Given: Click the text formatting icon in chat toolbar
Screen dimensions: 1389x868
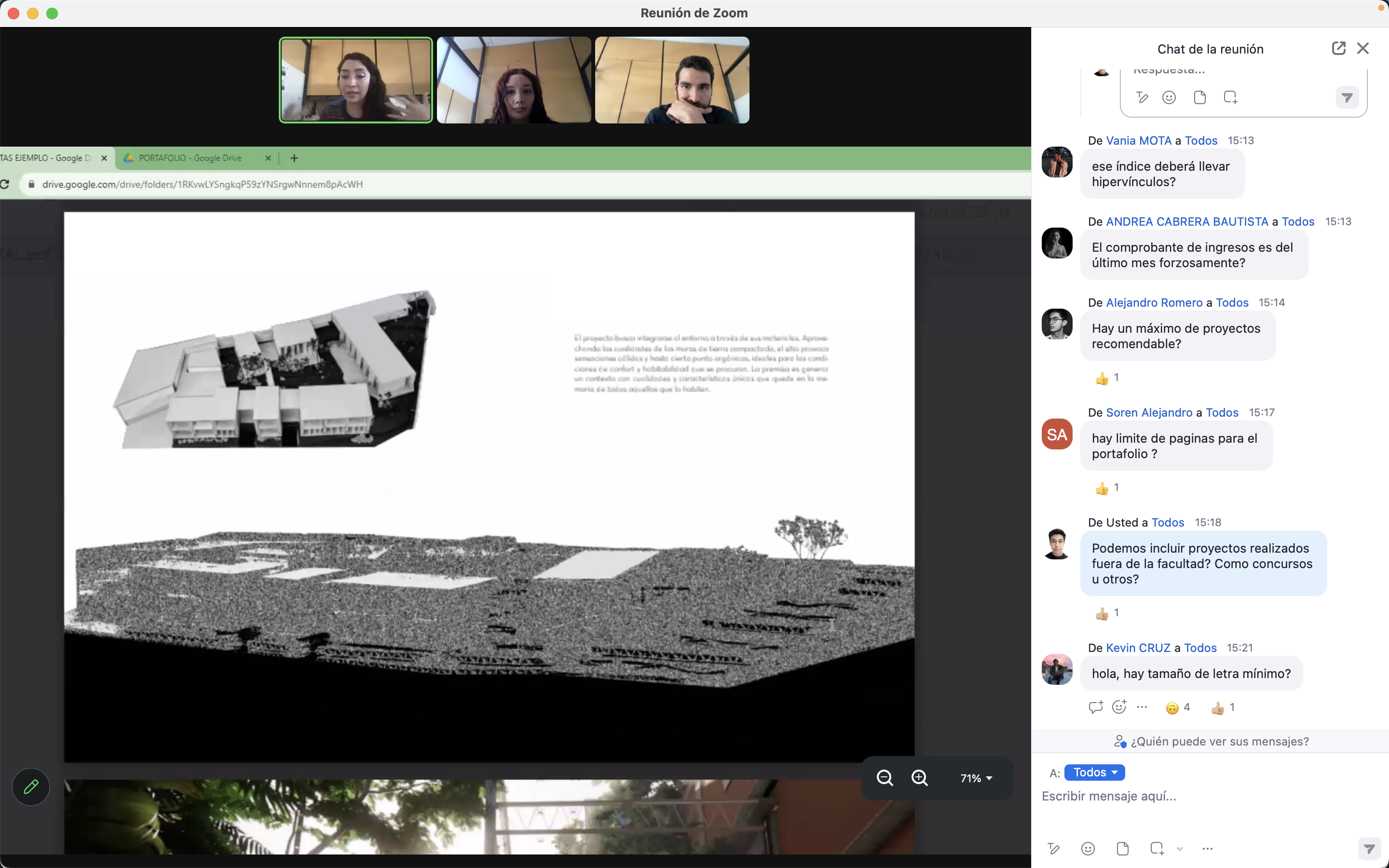Looking at the screenshot, I should [x=1053, y=849].
